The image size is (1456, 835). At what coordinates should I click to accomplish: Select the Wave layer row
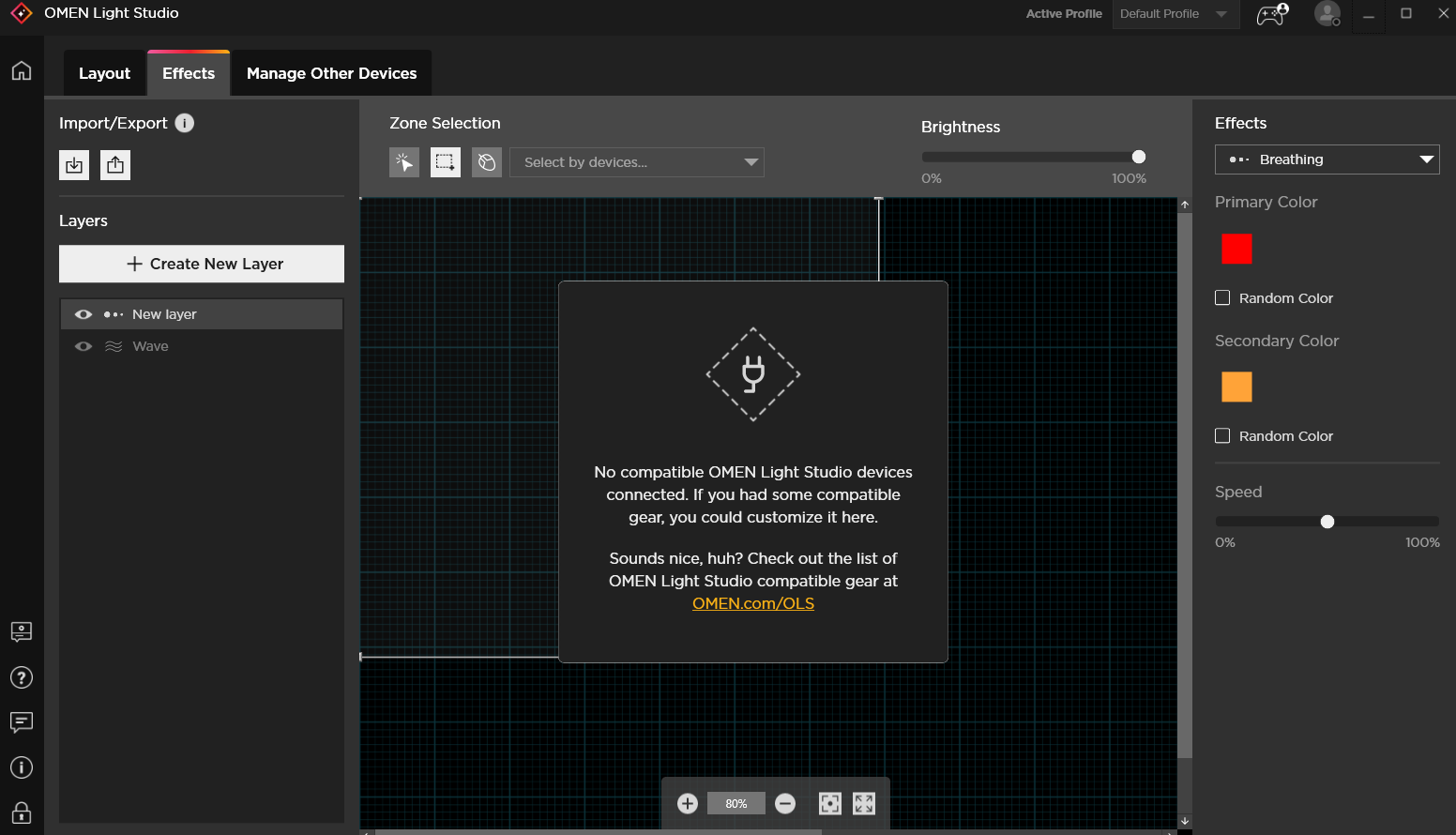tap(202, 346)
